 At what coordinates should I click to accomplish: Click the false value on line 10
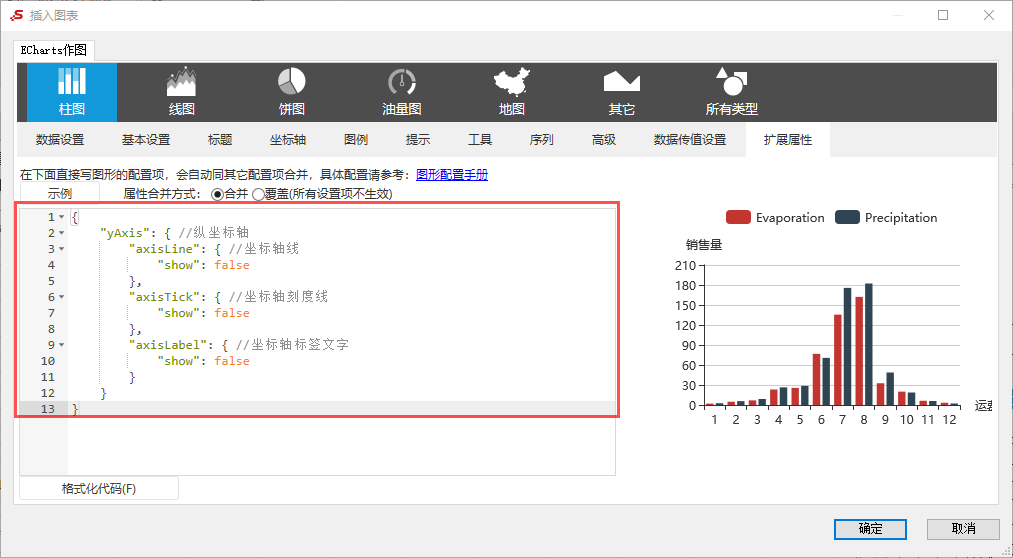coord(232,362)
